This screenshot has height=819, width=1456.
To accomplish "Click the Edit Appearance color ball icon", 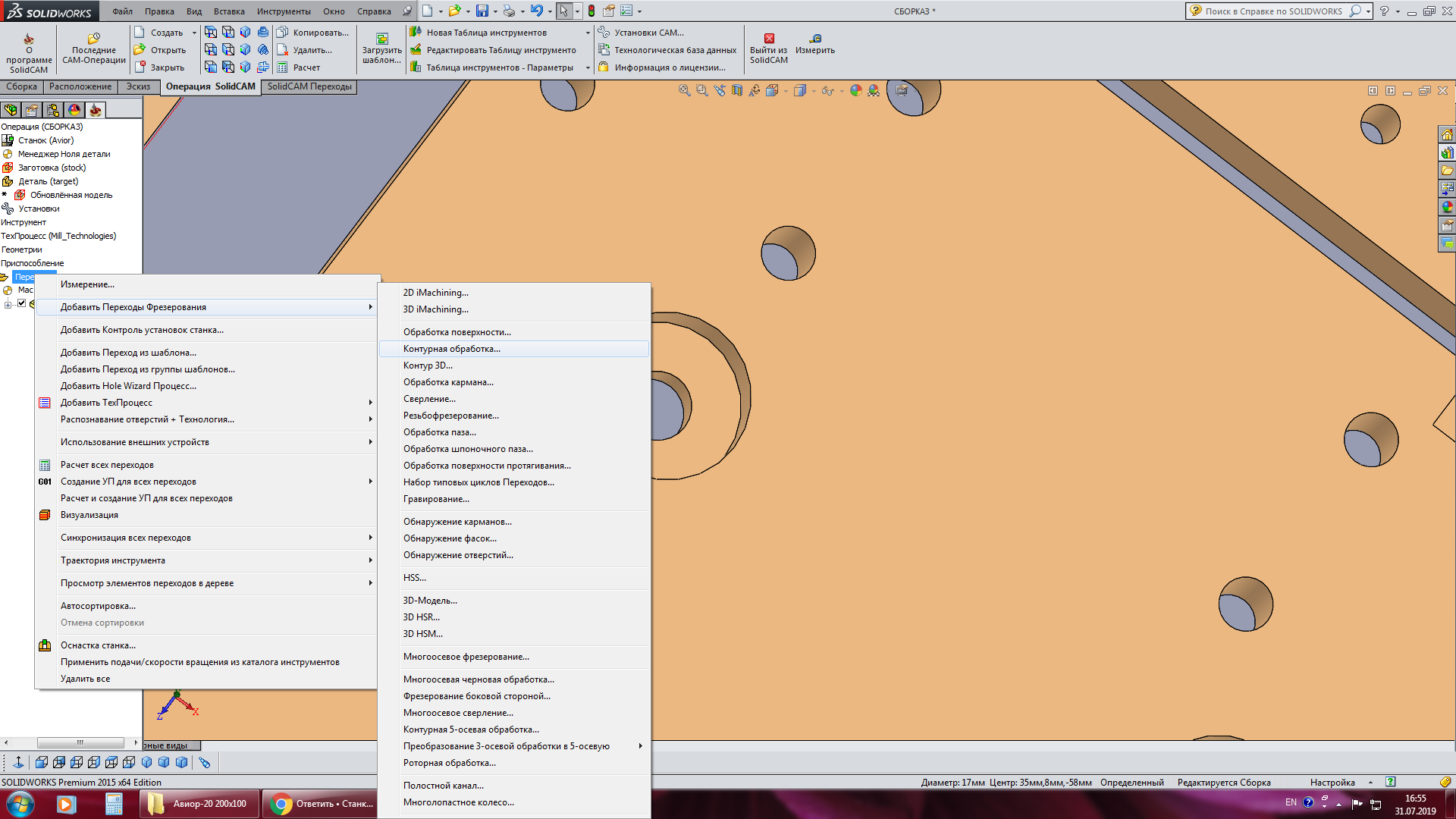I will 856,91.
